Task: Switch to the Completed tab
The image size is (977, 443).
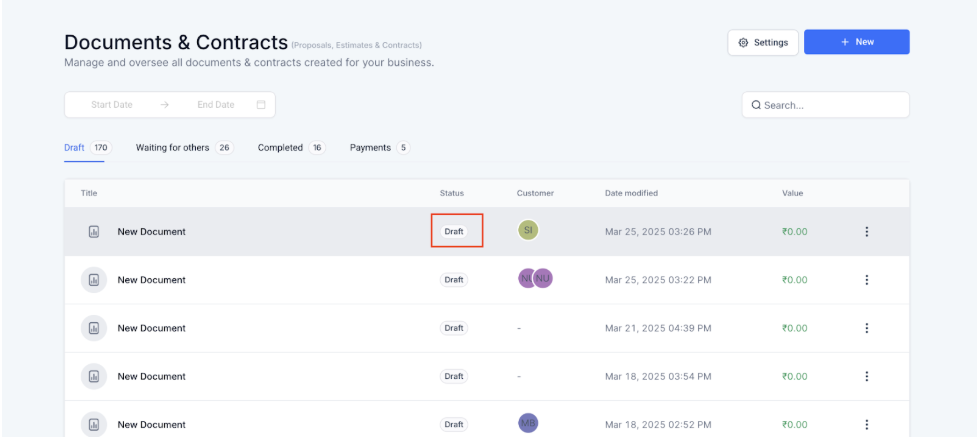Action: (x=280, y=148)
